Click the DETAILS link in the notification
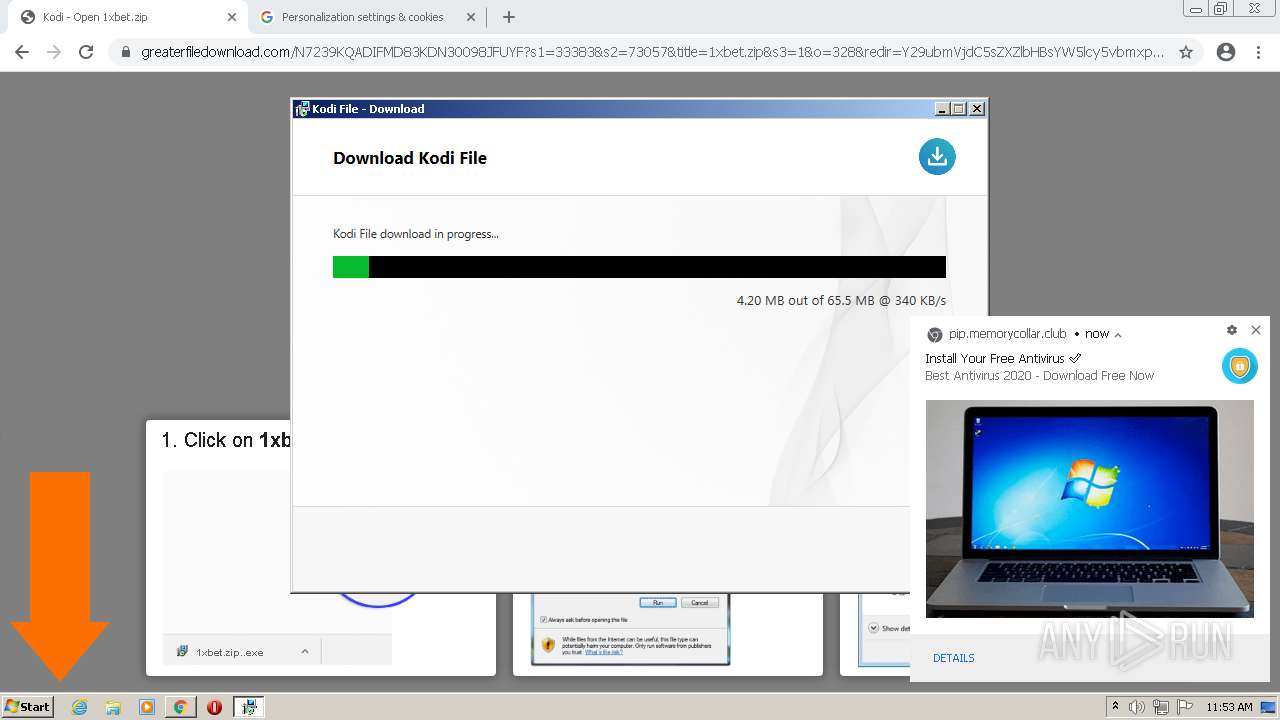Viewport: 1280px width, 720px height. click(953, 658)
